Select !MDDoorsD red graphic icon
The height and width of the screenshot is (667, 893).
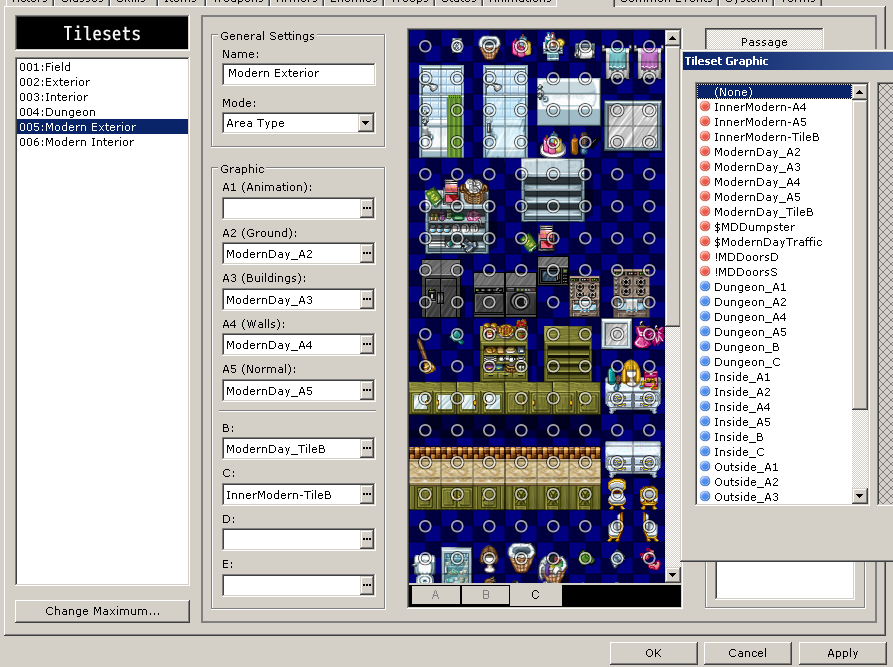tap(705, 257)
